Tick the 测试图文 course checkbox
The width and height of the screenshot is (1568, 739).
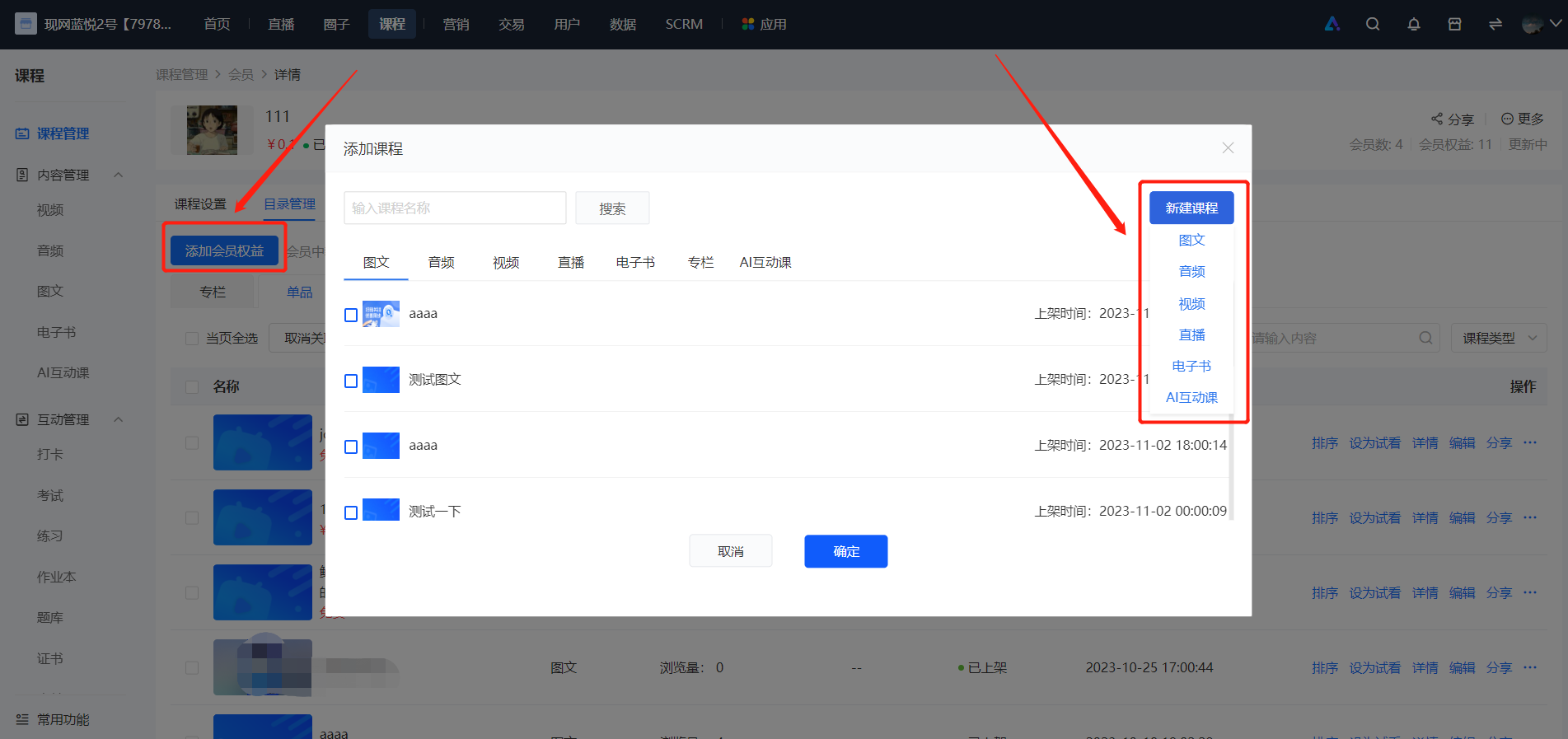351,381
